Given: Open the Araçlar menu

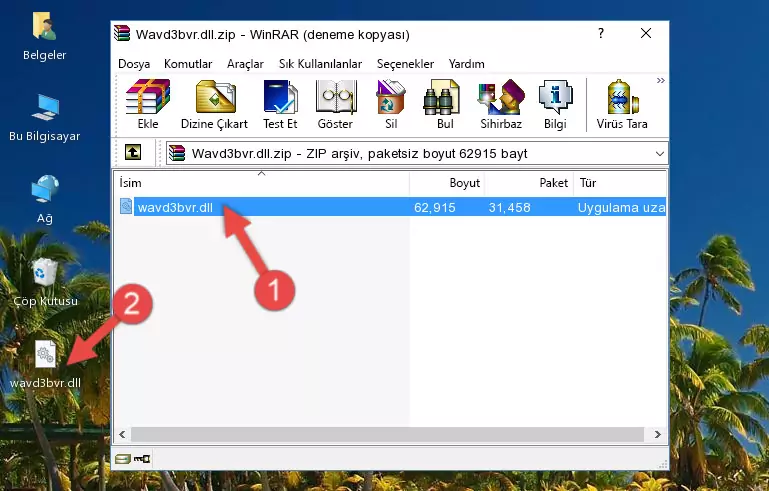Looking at the screenshot, I should click(245, 64).
